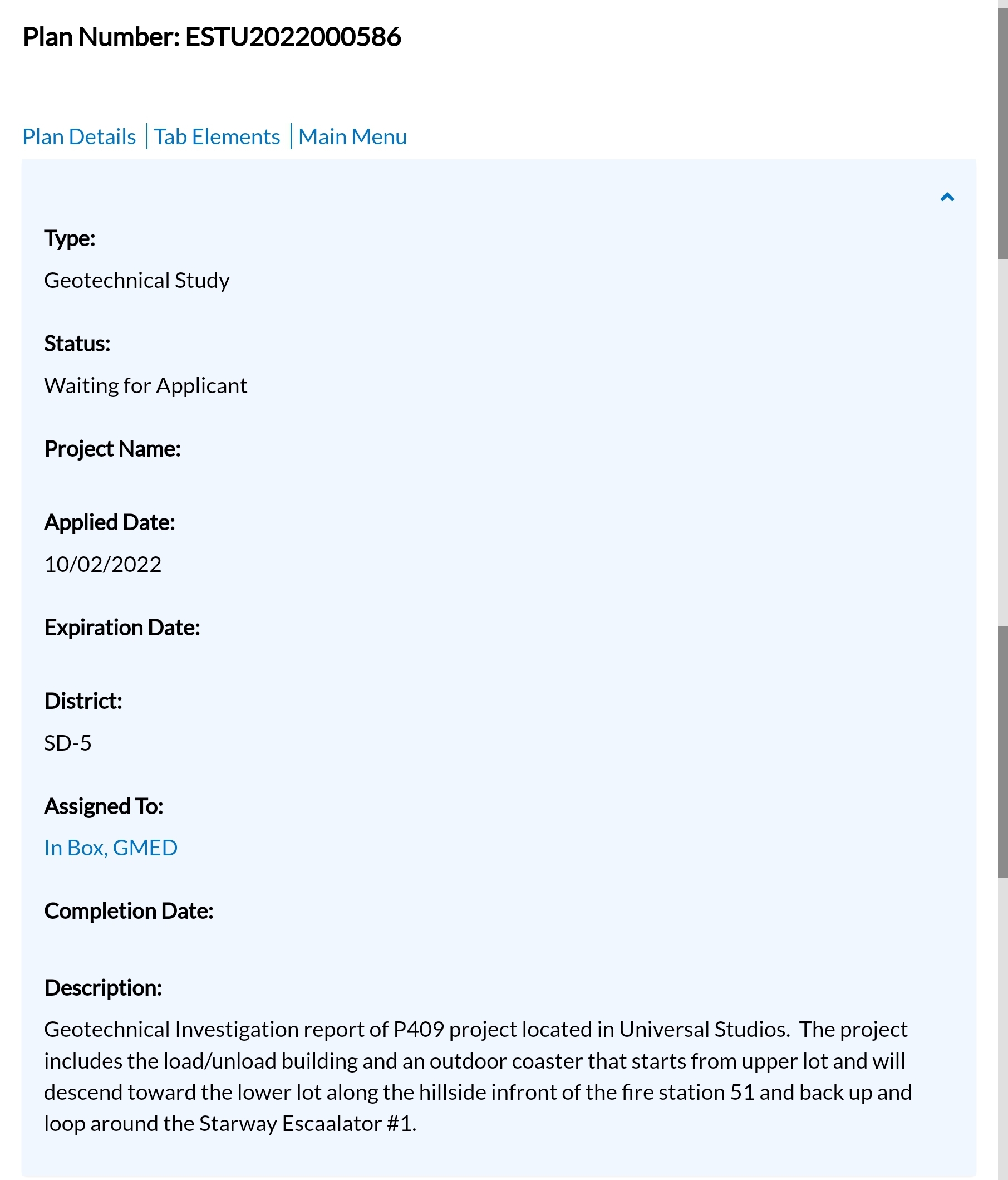Image resolution: width=1008 pixels, height=1180 pixels.
Task: Select the Plan Number heading text
Action: 212,37
